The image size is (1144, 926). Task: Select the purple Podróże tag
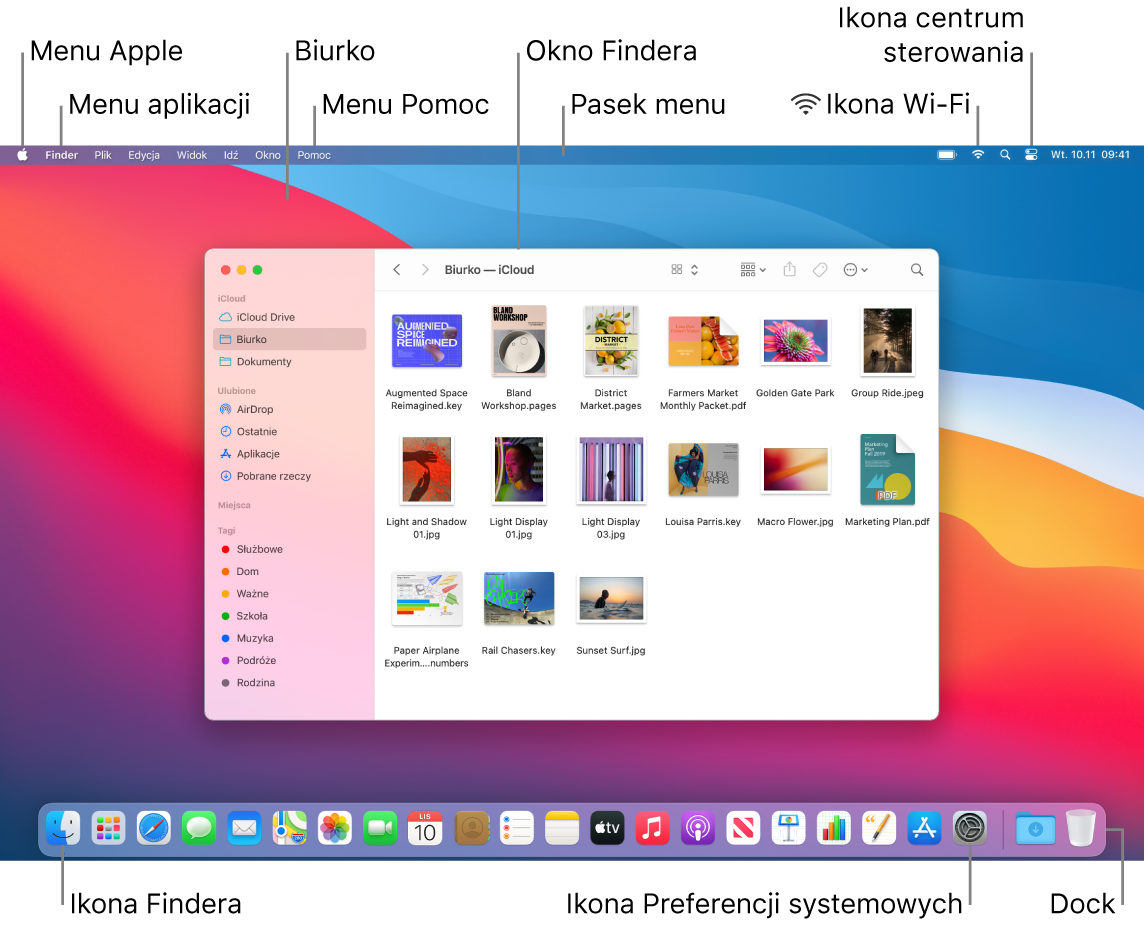click(x=290, y=660)
